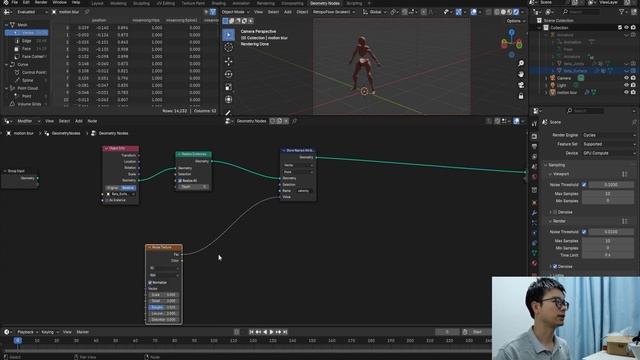
Task: Open the Feature Set dropdown
Action: tap(609, 144)
